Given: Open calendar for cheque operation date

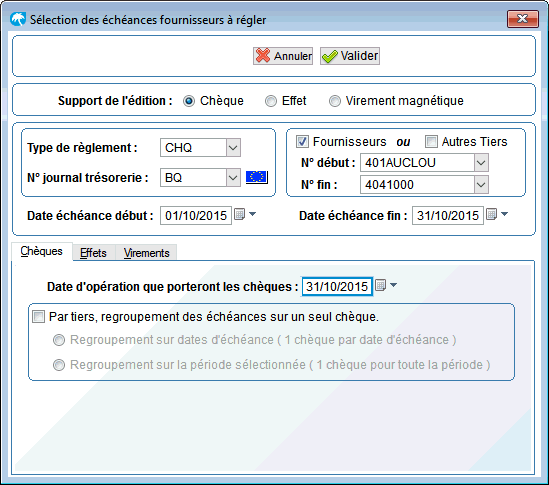Looking at the screenshot, I should 381,285.
